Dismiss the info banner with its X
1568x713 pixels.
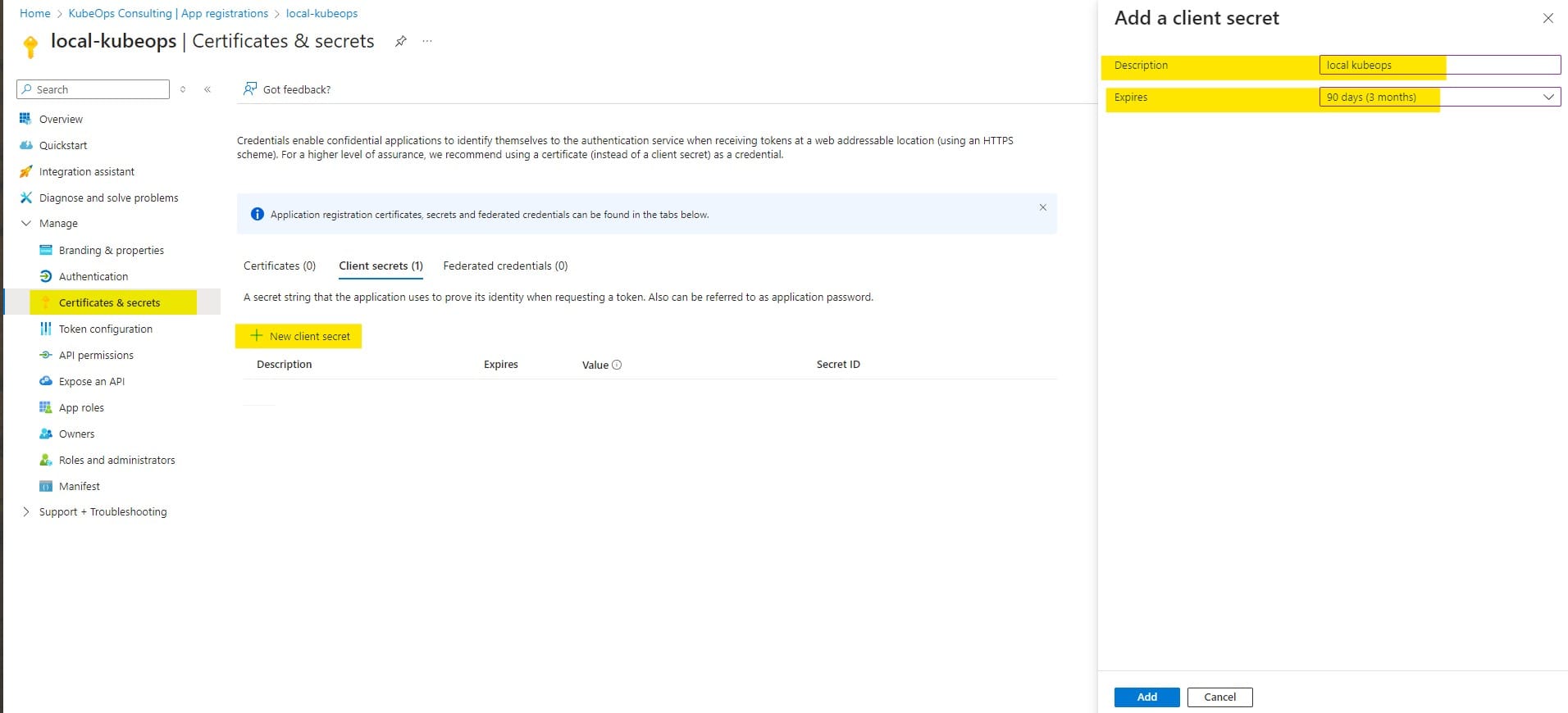1042,207
